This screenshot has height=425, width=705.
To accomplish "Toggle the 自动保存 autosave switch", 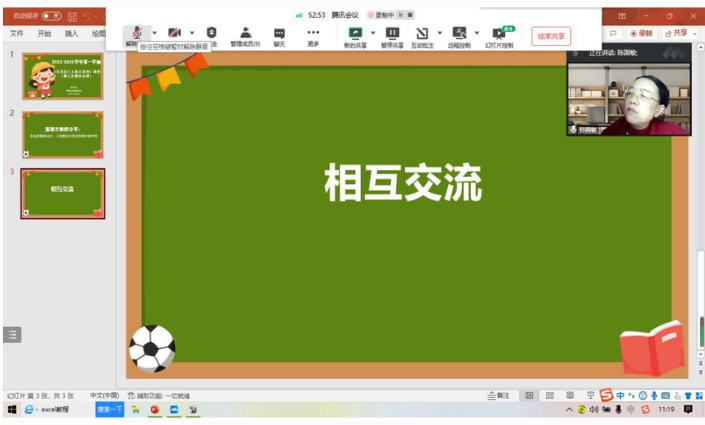I will [x=51, y=16].
